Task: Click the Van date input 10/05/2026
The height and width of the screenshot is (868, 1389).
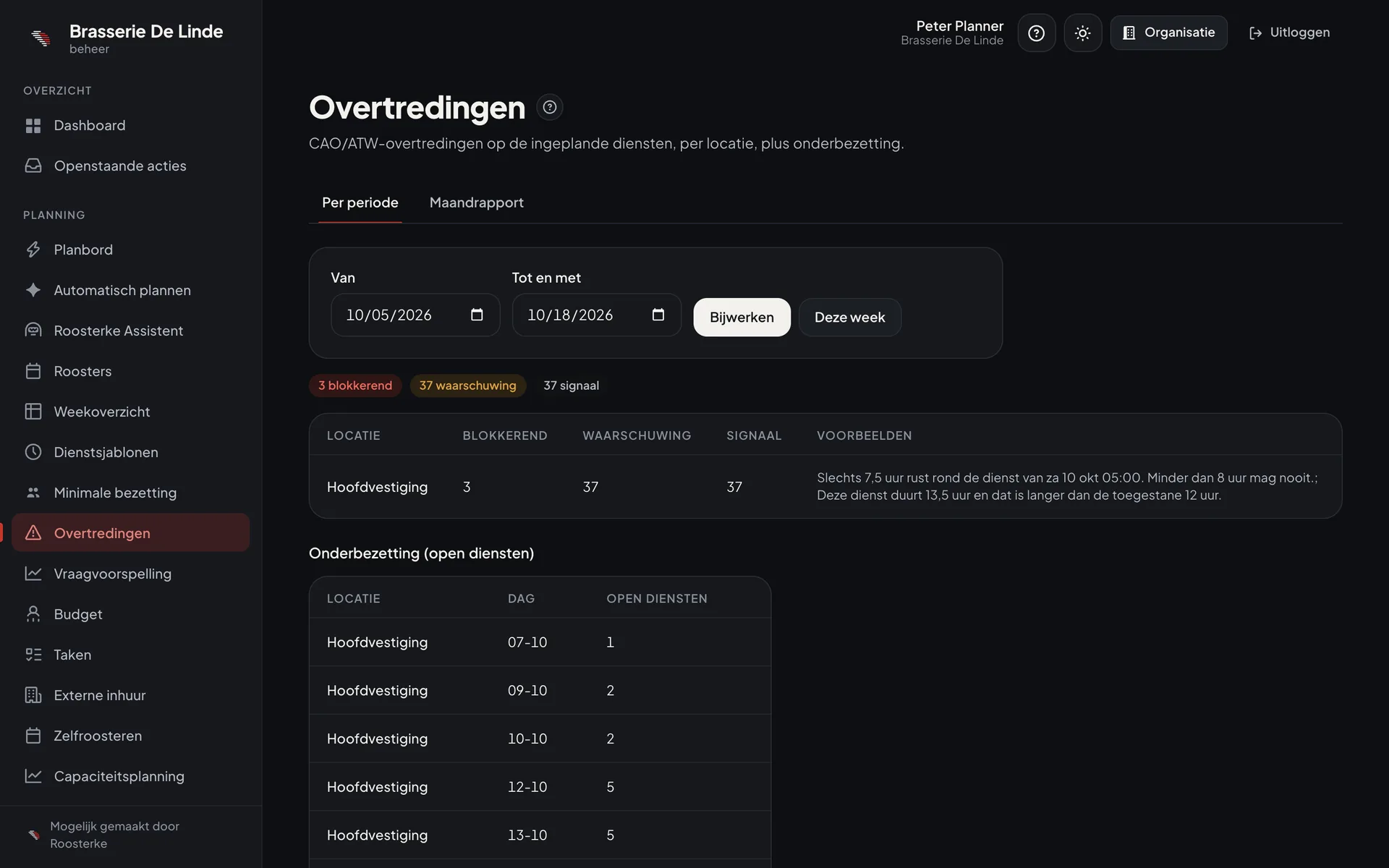Action: (415, 315)
